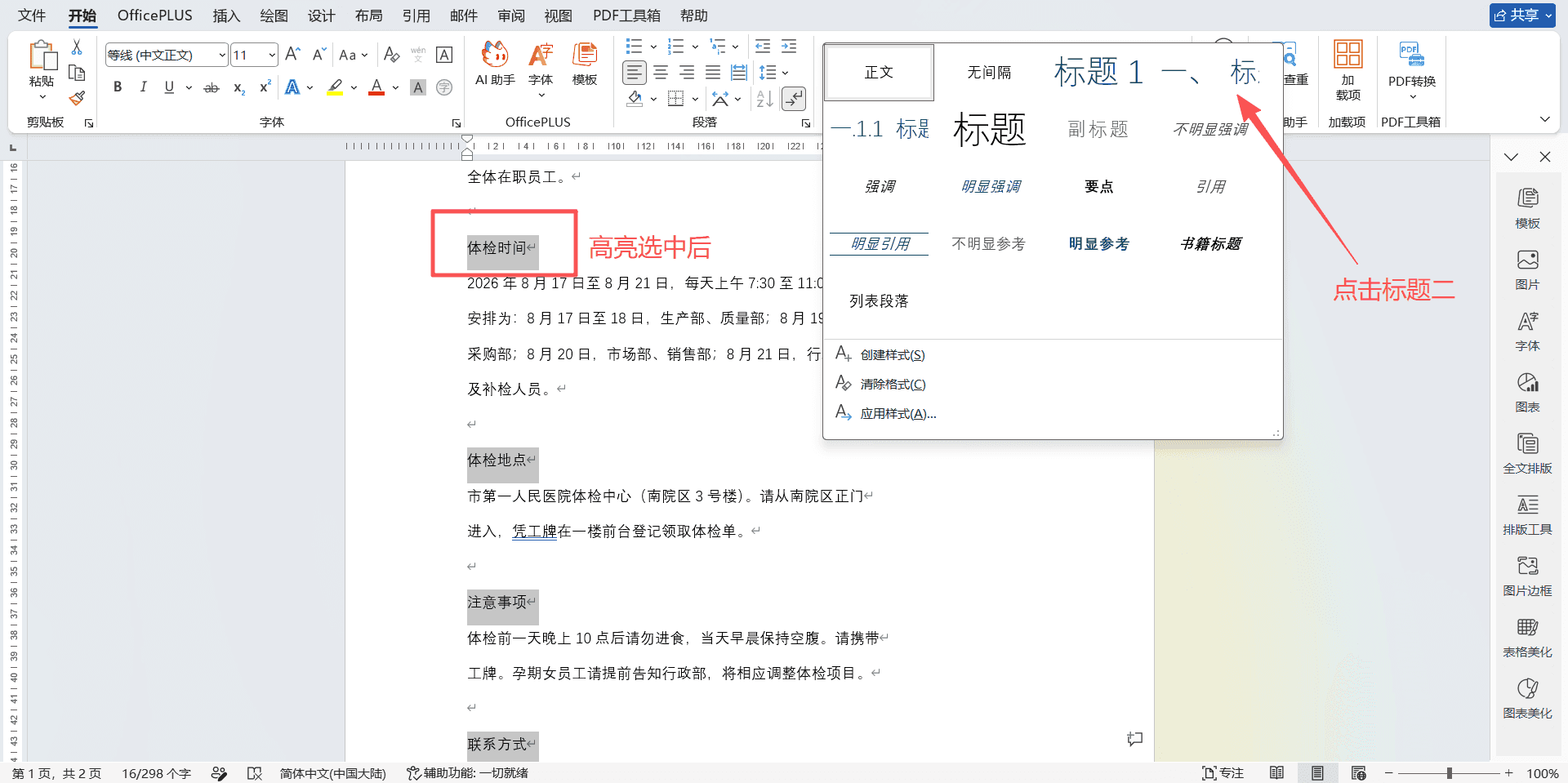Screen dimensions: 1568x783
Task: Adjust the zoom slider in status bar
Action: [x=1449, y=773]
